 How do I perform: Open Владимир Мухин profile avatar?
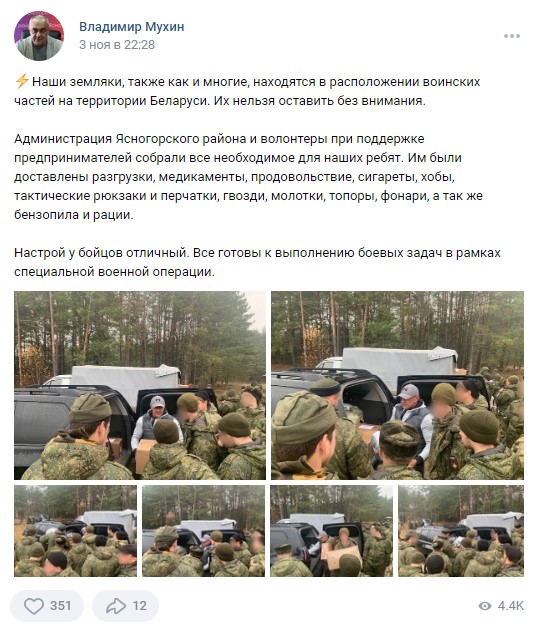coord(39,35)
